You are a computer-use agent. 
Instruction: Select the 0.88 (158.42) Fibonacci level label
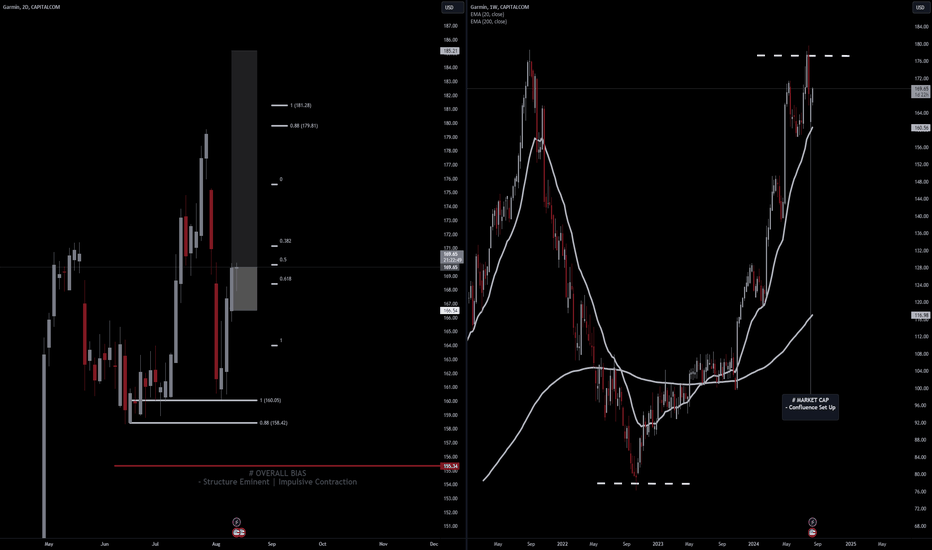pos(273,423)
